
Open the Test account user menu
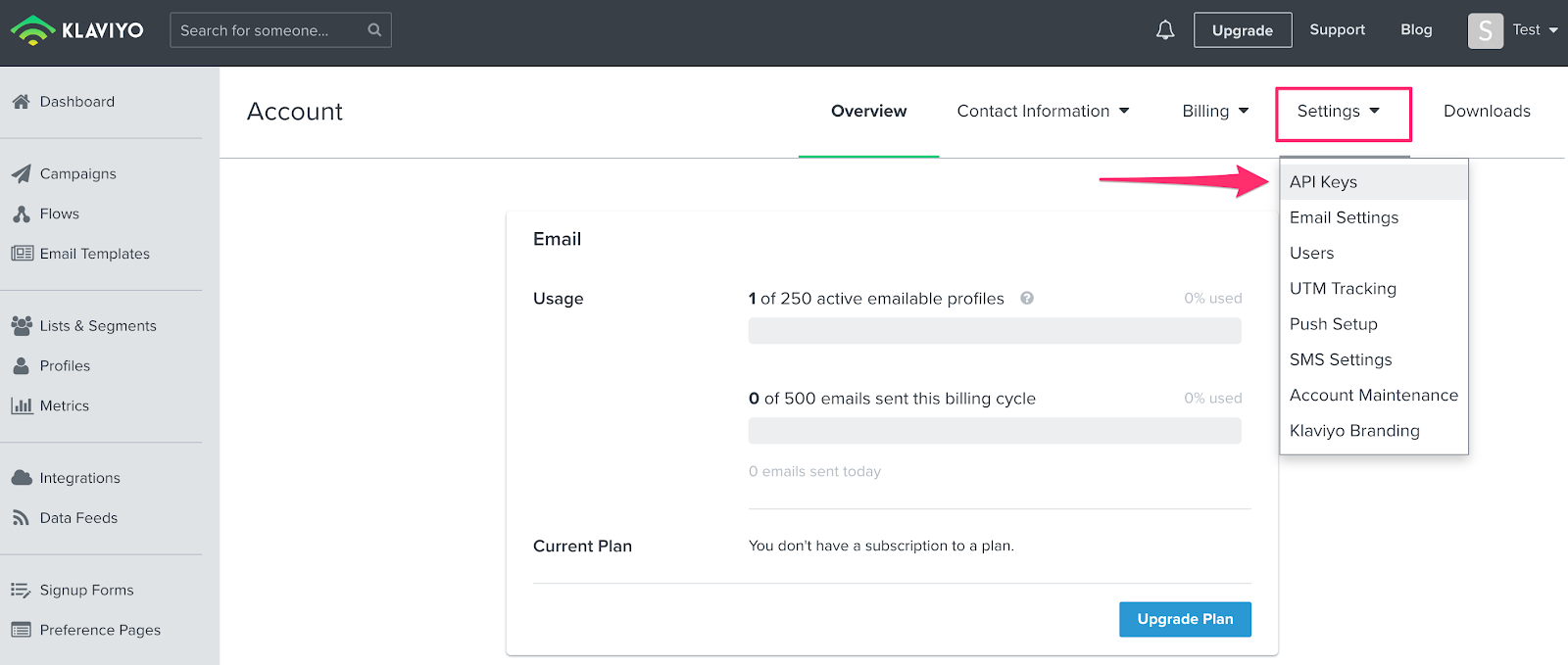click(1513, 30)
